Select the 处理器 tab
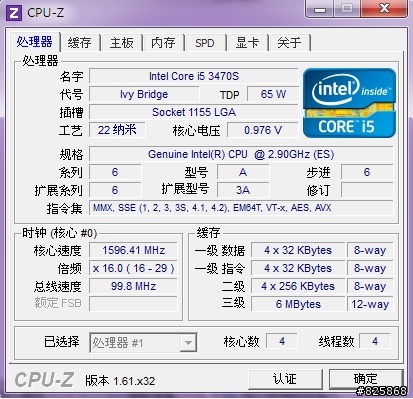 tap(35, 42)
